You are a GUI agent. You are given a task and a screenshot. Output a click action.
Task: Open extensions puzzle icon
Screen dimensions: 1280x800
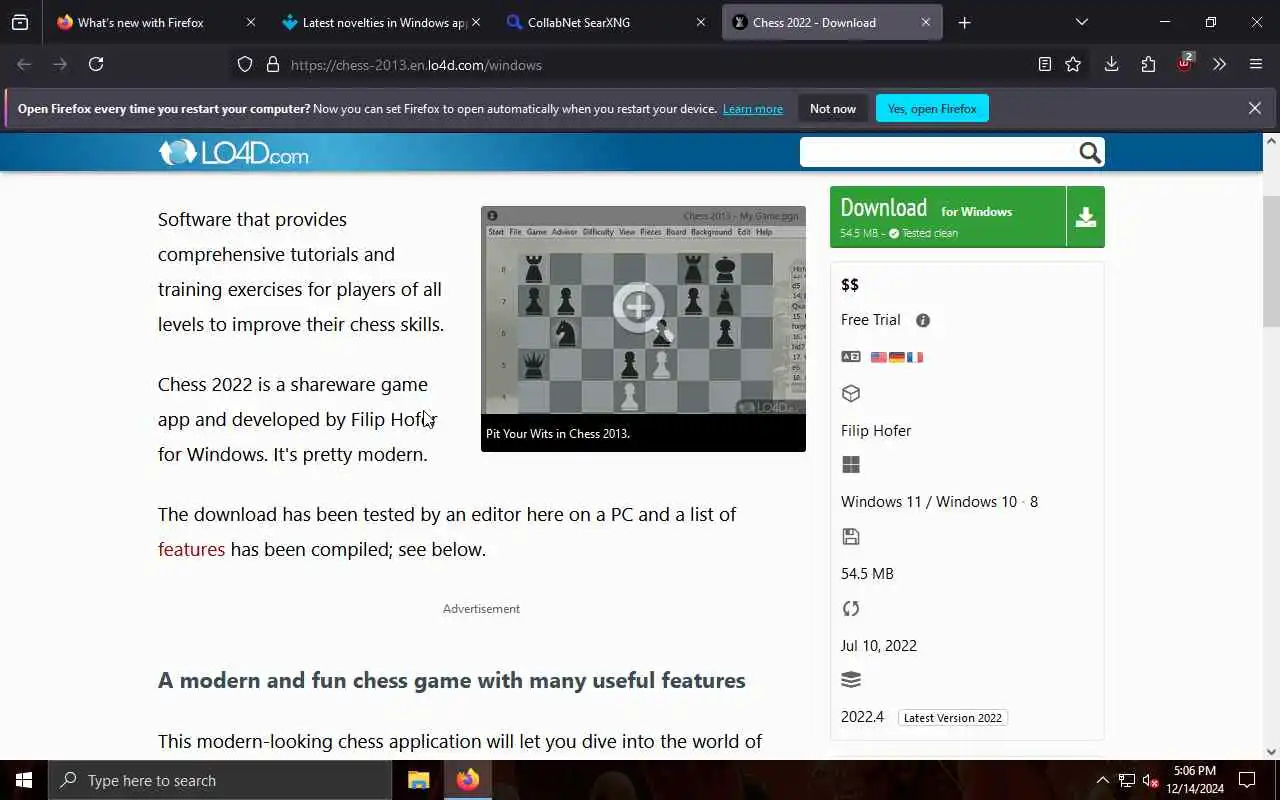1148,64
